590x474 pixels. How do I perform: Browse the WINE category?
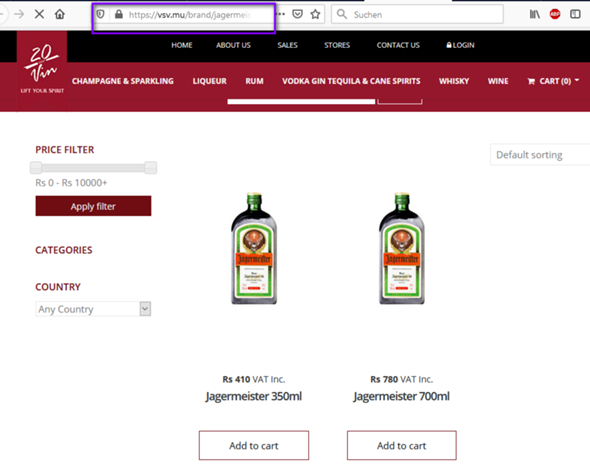point(498,81)
